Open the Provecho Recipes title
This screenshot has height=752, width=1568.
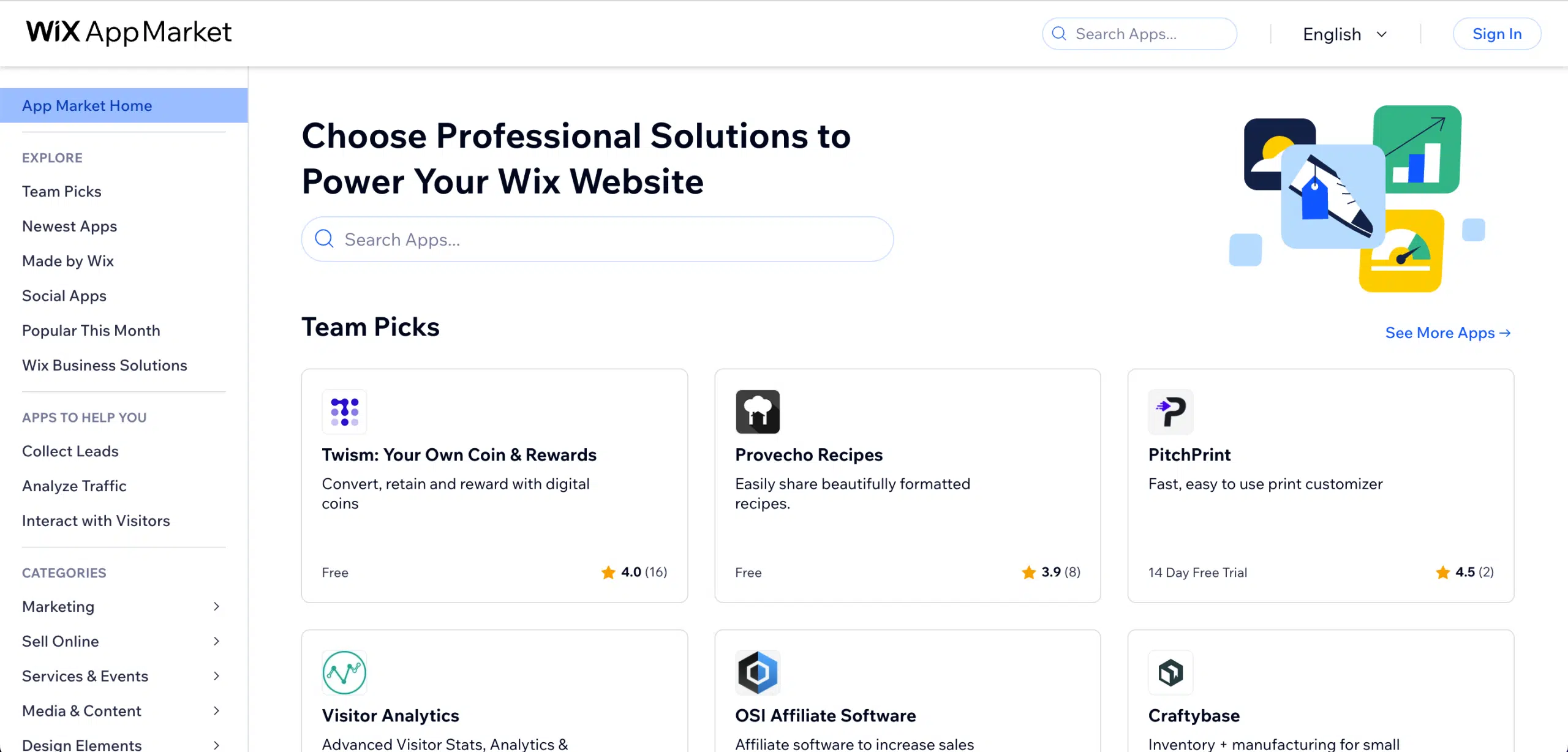click(x=809, y=455)
